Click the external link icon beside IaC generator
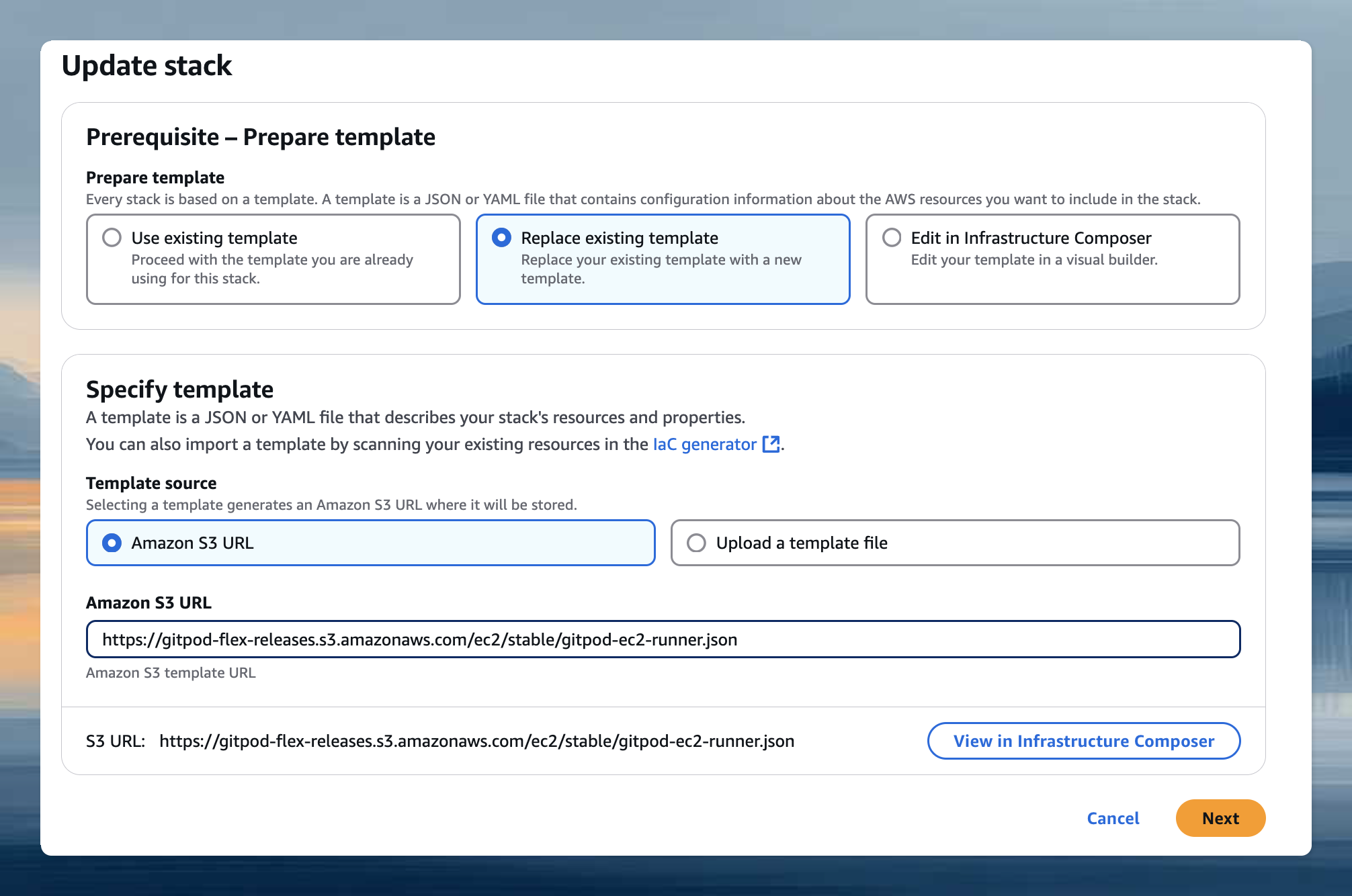This screenshot has height=896, width=1352. [x=771, y=443]
